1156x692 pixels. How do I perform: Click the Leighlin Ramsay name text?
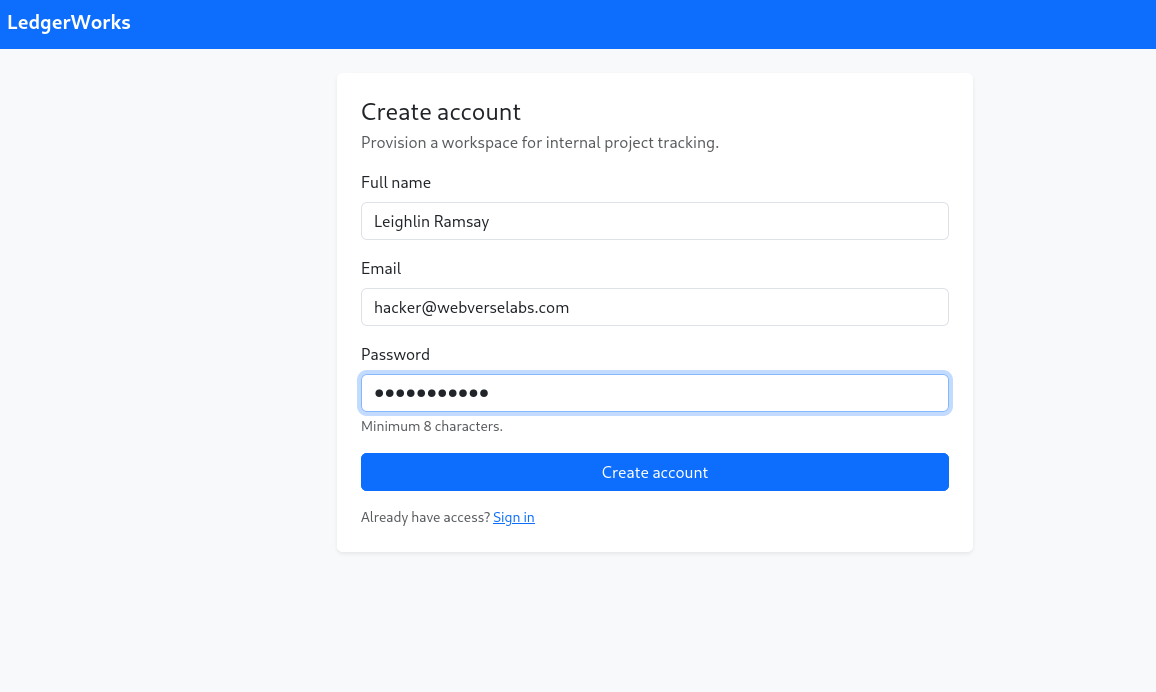point(432,221)
